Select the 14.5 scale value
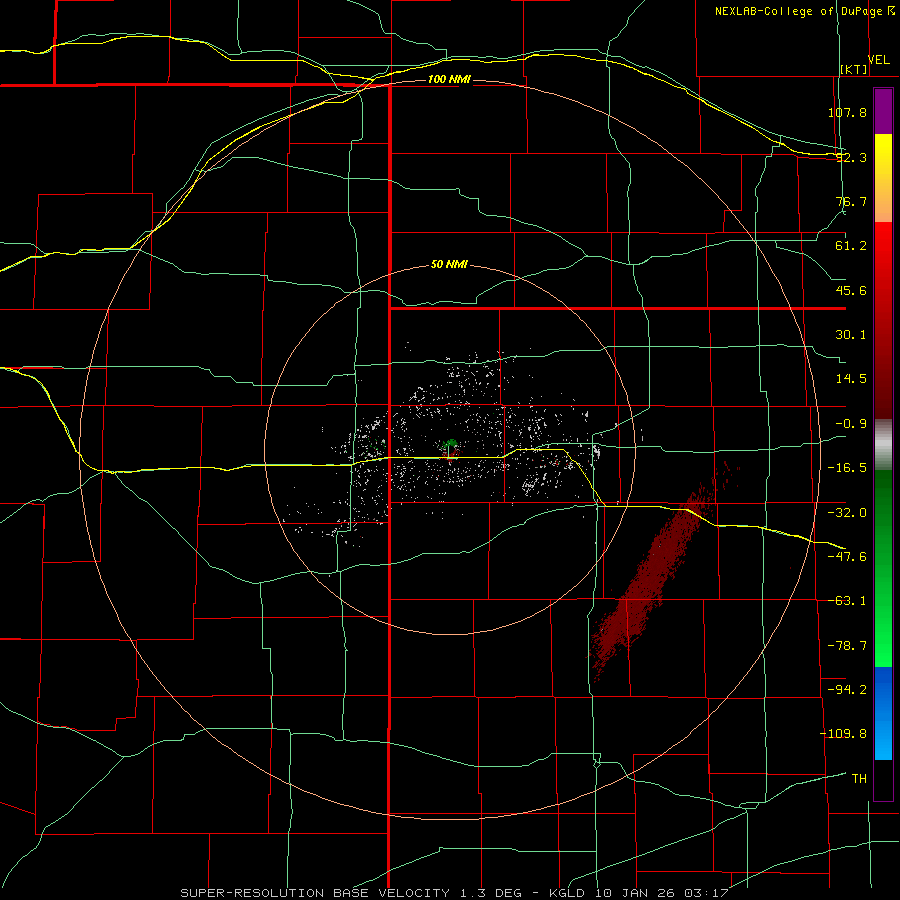900x900 pixels. (851, 379)
